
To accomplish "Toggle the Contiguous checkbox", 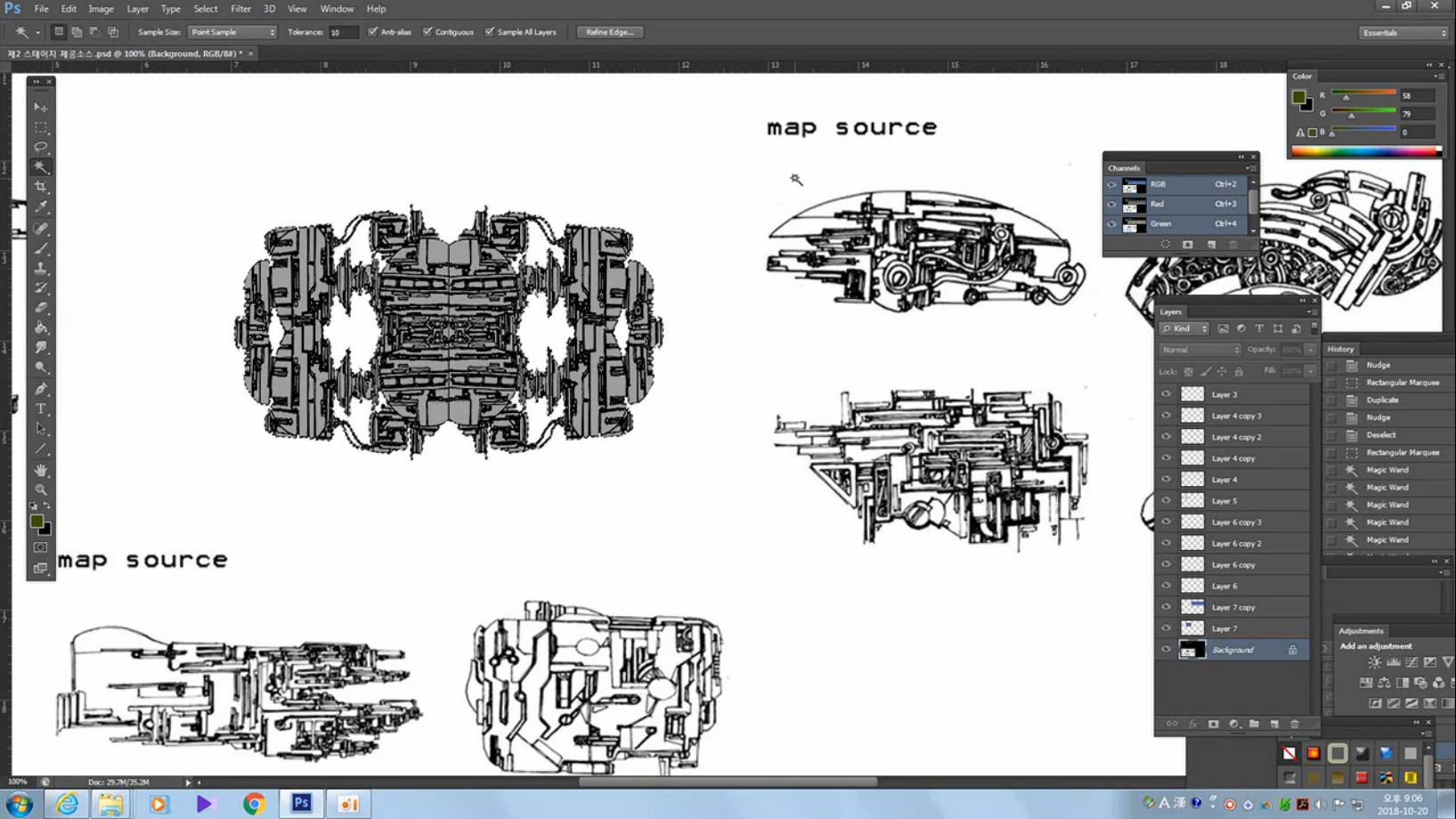I will [427, 32].
